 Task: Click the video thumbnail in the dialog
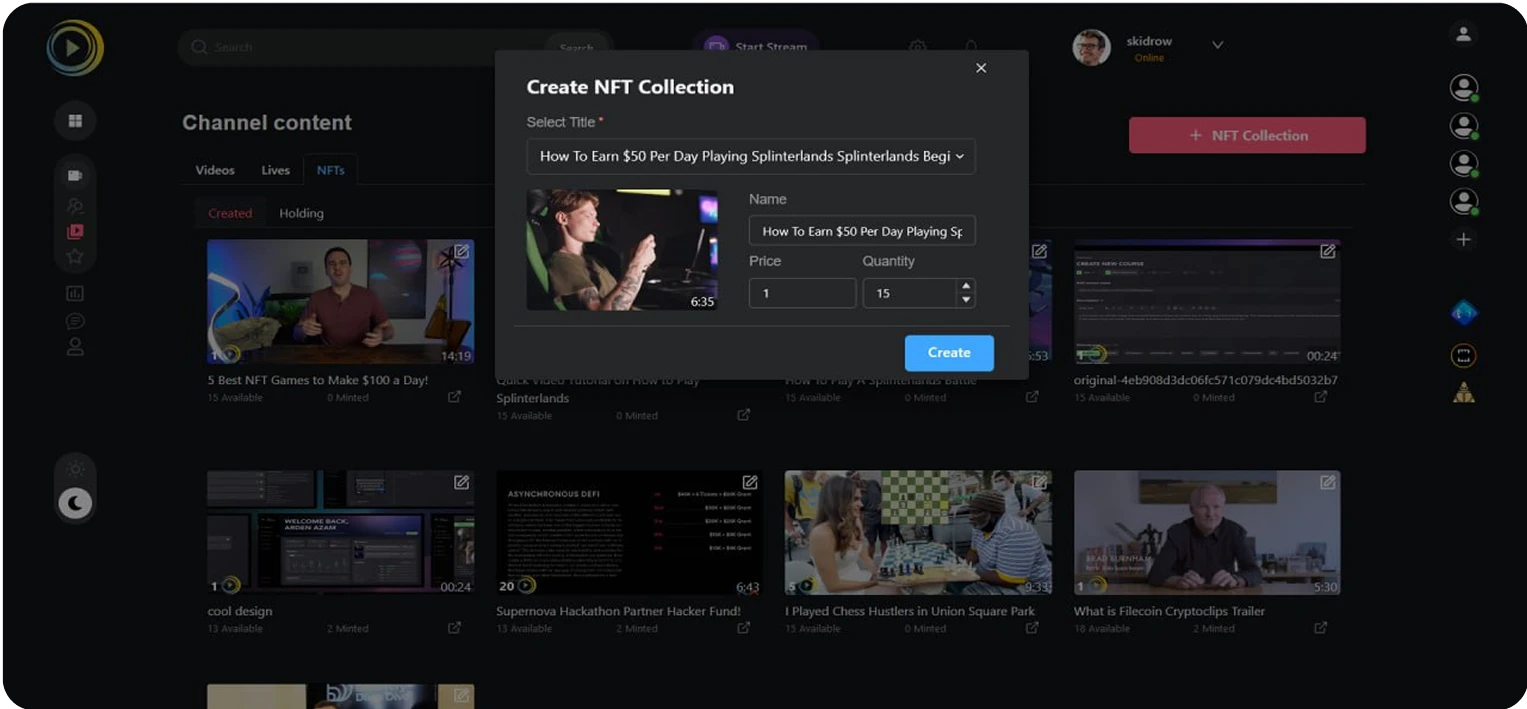click(x=622, y=250)
